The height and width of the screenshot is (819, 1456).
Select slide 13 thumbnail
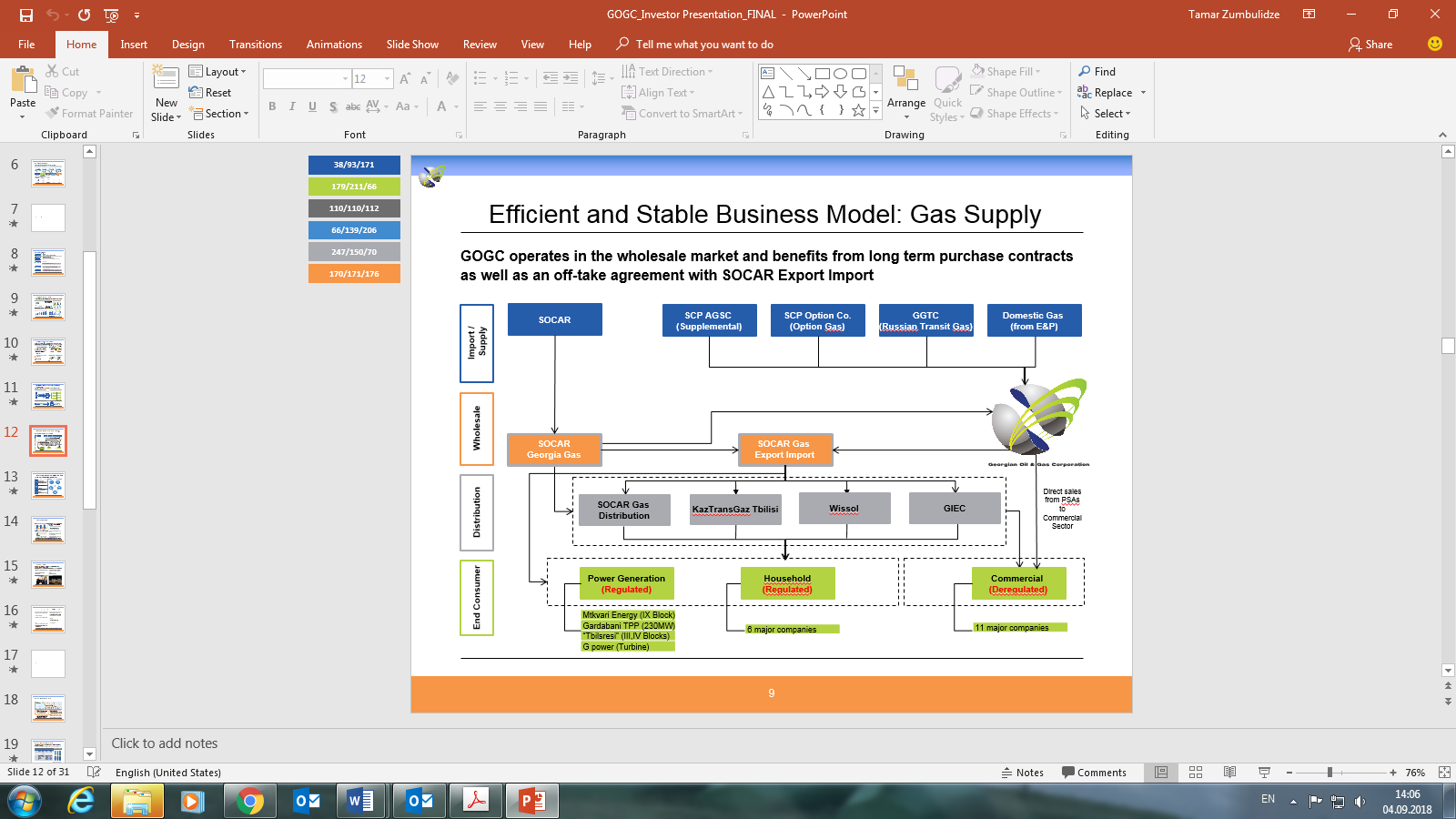48,486
